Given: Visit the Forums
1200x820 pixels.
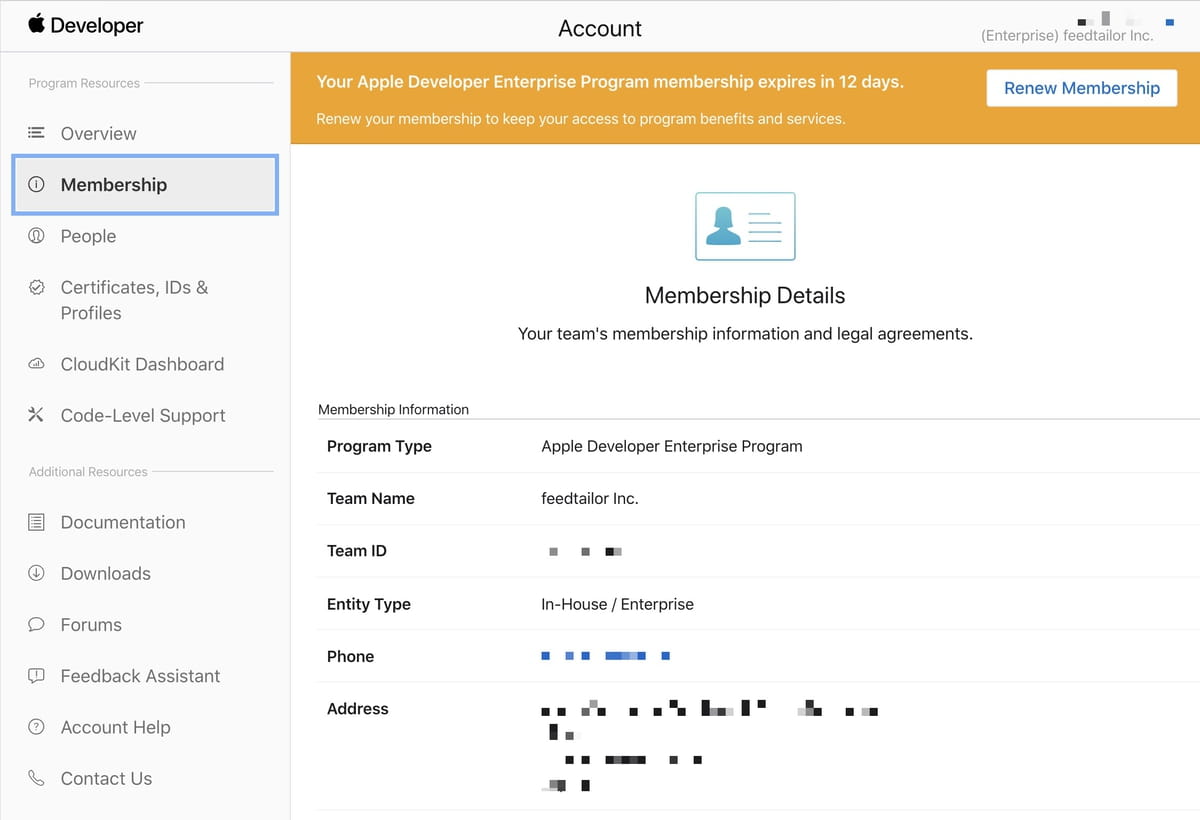Looking at the screenshot, I should [x=91, y=625].
